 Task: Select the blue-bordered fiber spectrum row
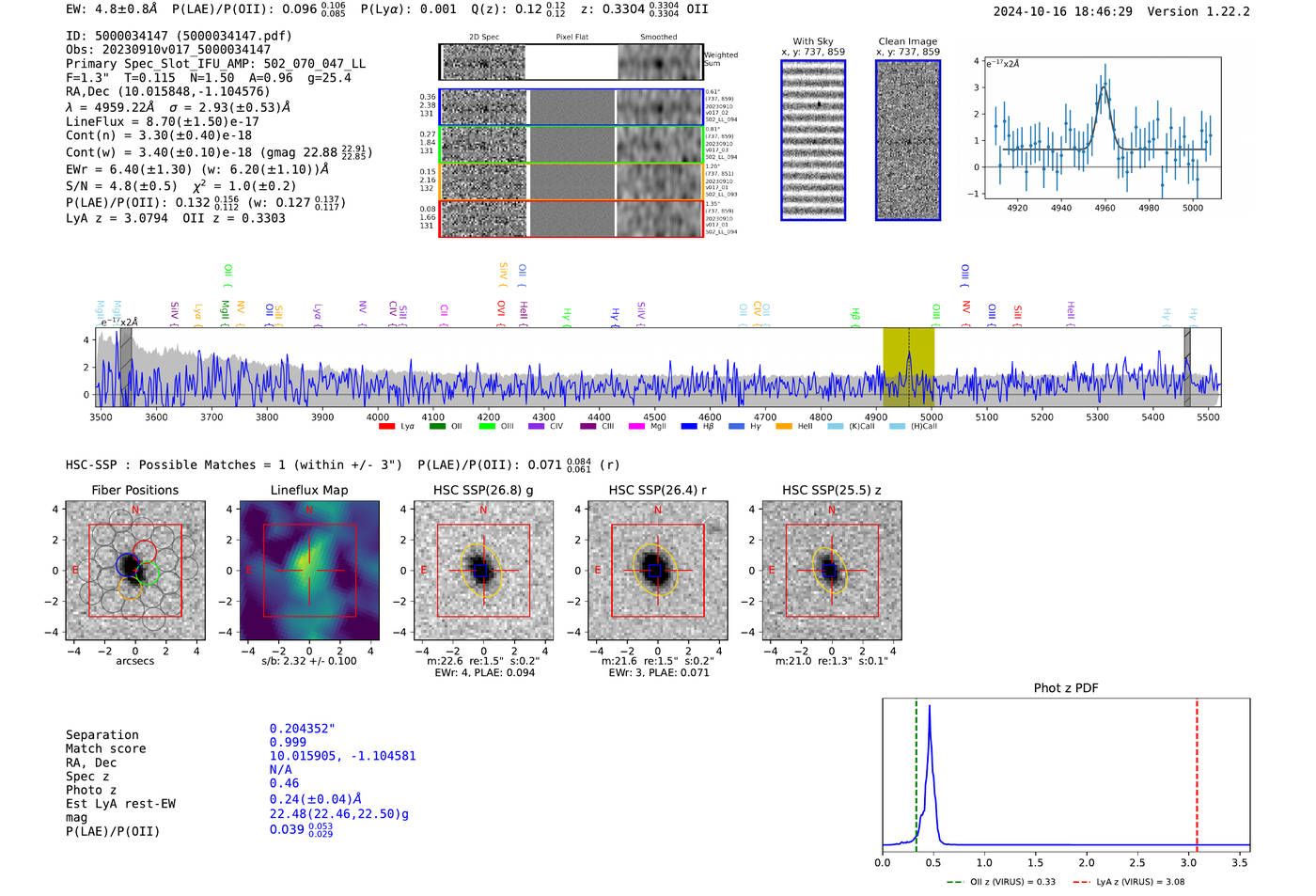click(572, 107)
